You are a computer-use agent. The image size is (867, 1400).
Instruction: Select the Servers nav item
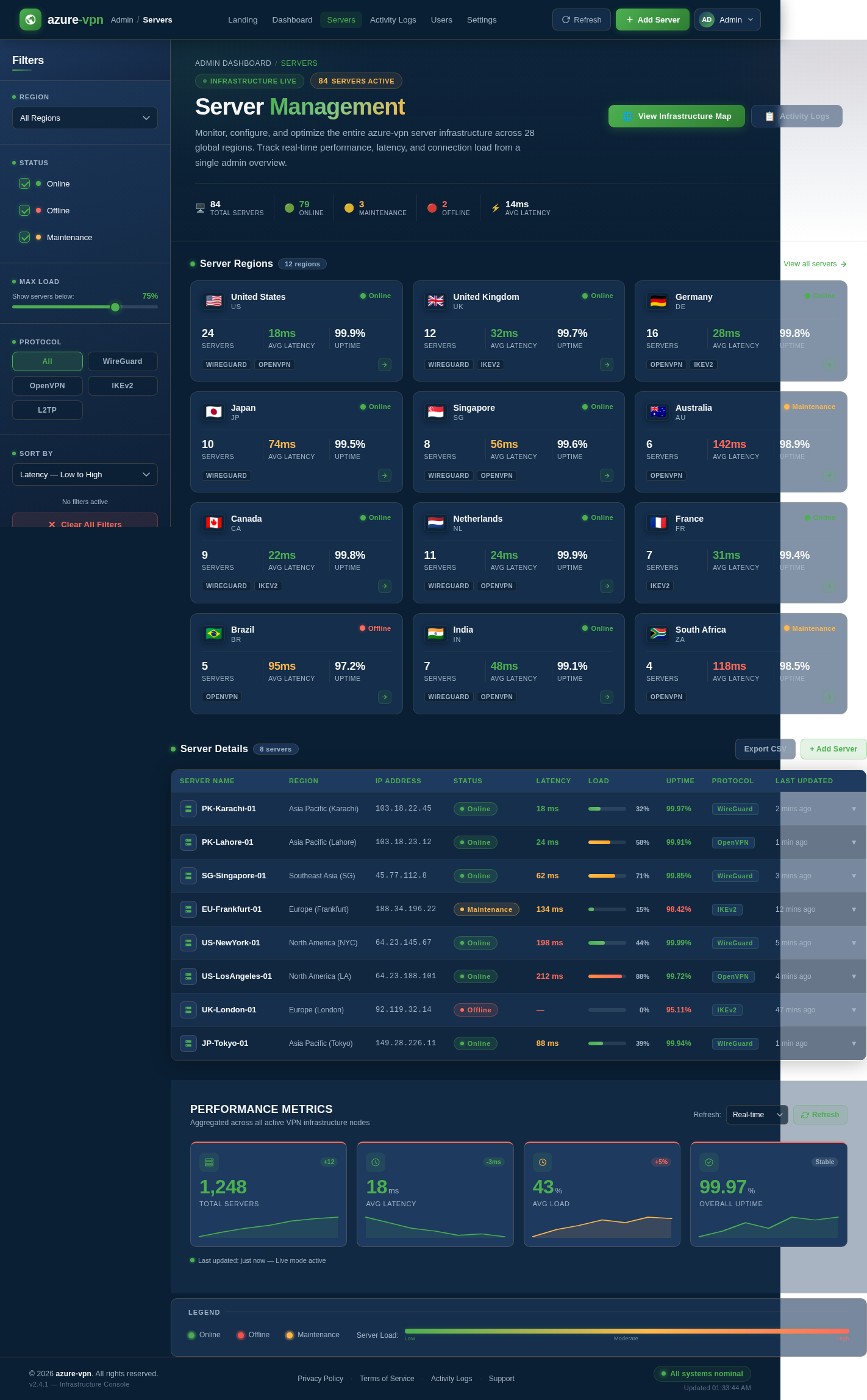click(341, 20)
